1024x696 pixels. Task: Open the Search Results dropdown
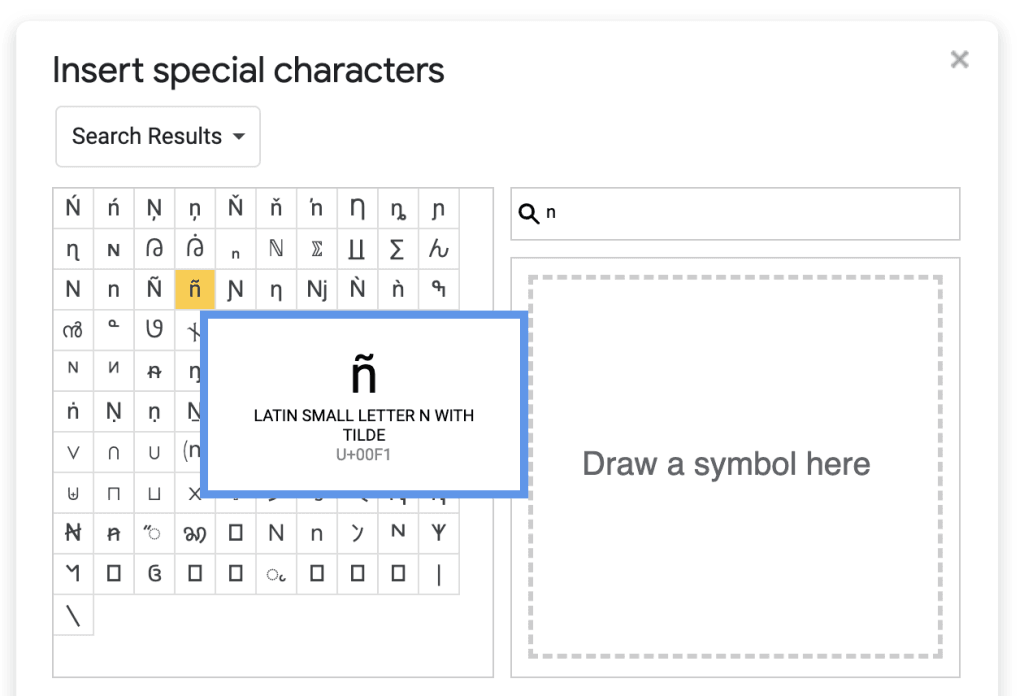click(158, 137)
